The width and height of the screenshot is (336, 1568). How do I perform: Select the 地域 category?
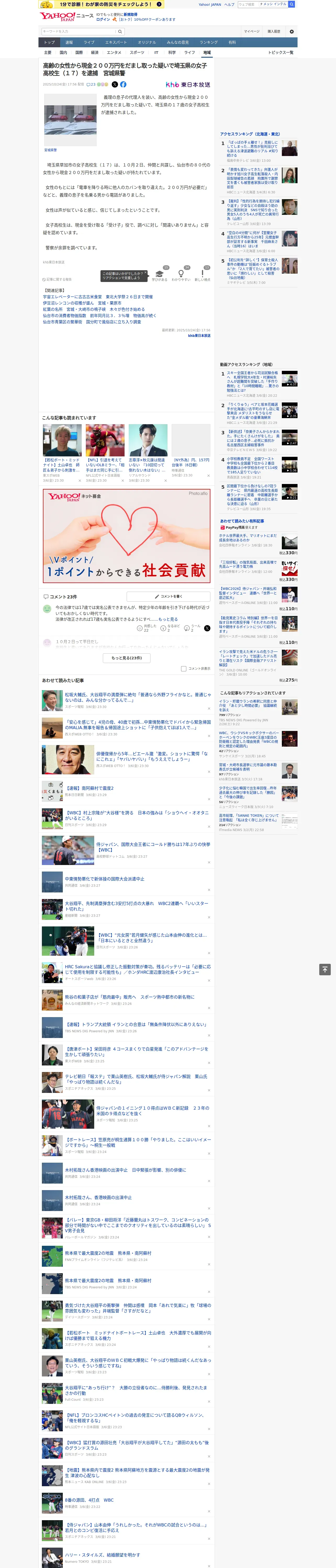coord(207,52)
